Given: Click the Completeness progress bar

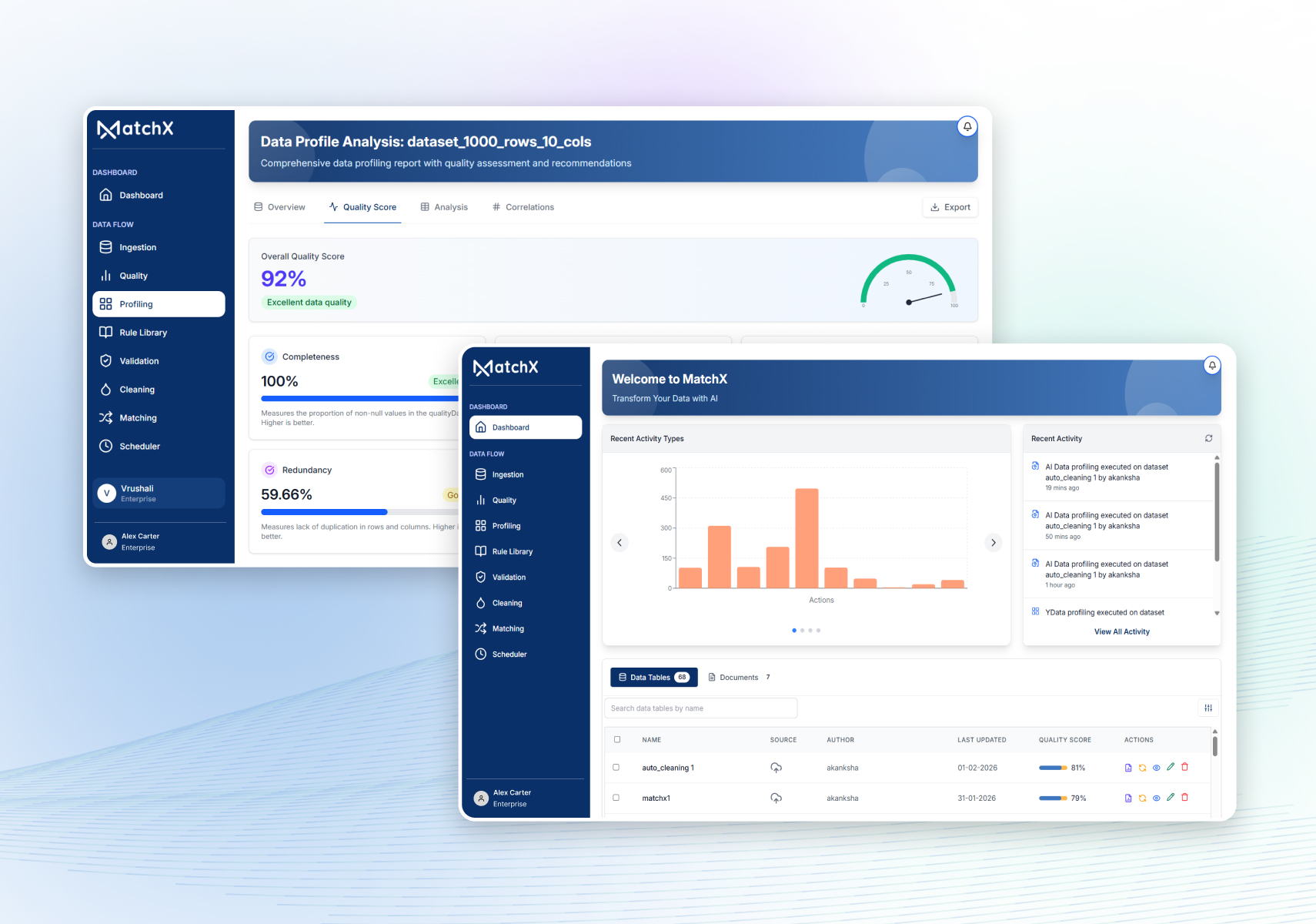Looking at the screenshot, I should pyautogui.click(x=360, y=398).
